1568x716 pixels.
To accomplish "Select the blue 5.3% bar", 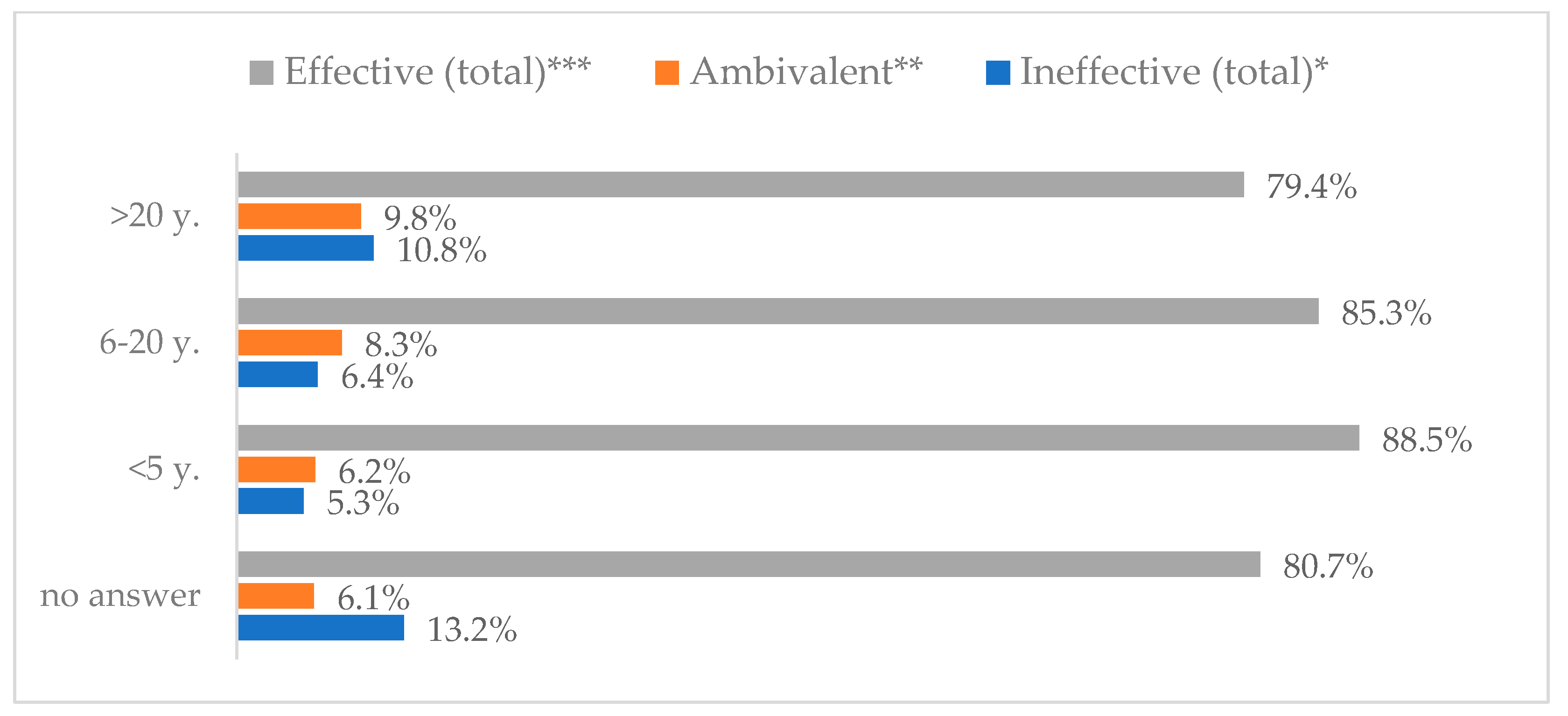I will pos(271,501).
